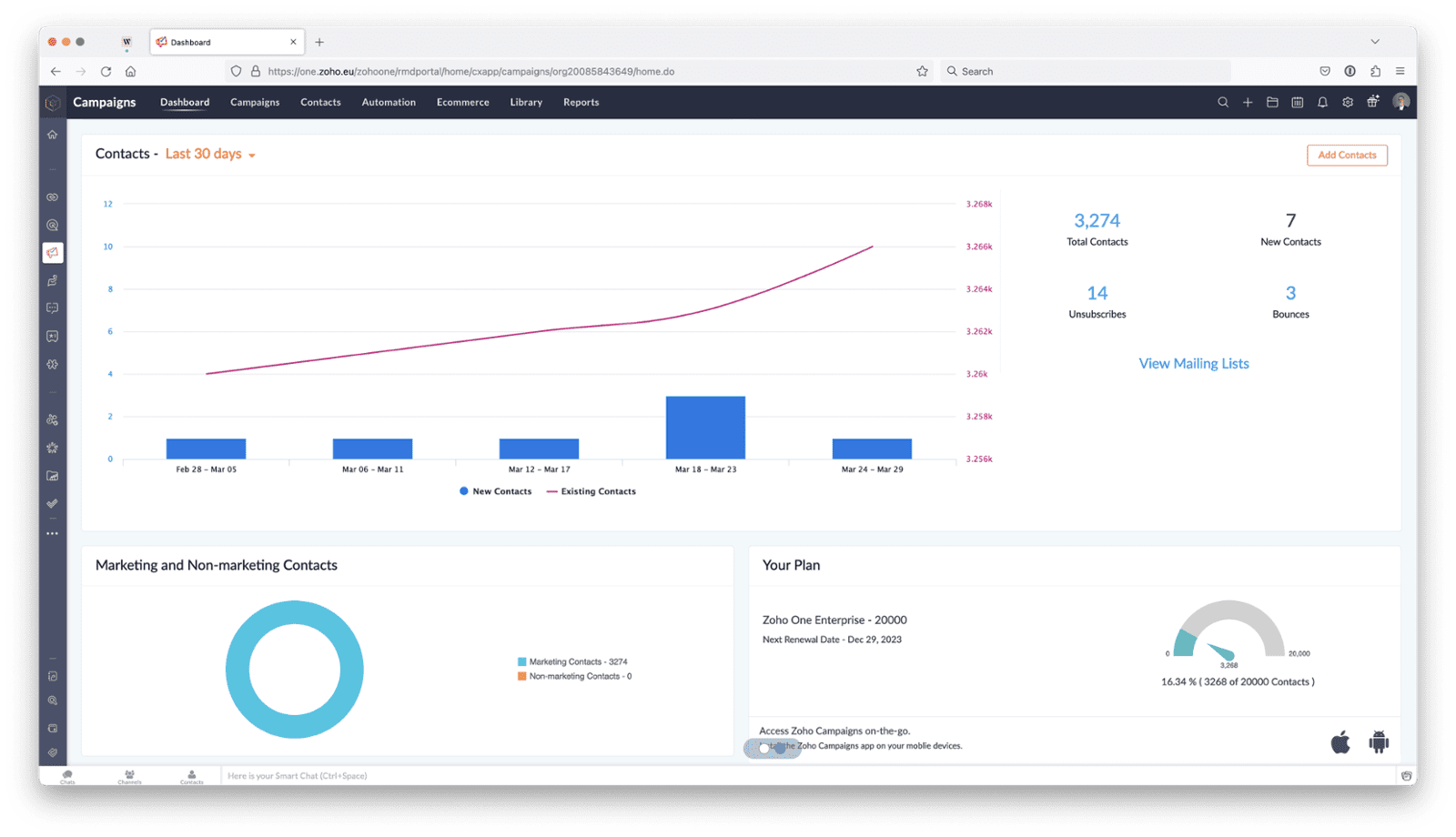The width and height of the screenshot is (1456, 837).
Task: Open the calendar icon in Campaigns header
Action: coord(1298,103)
